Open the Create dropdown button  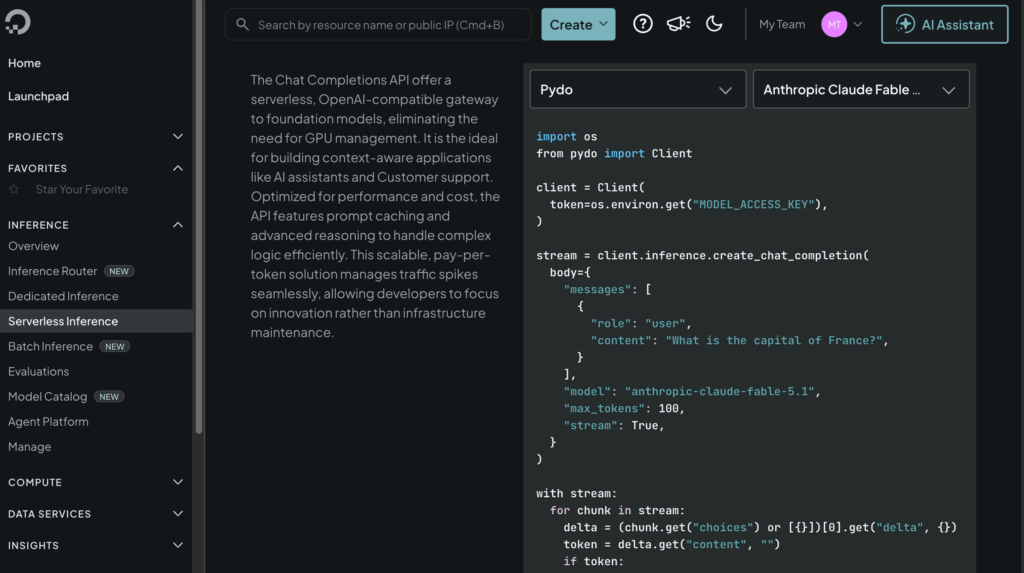pos(578,24)
